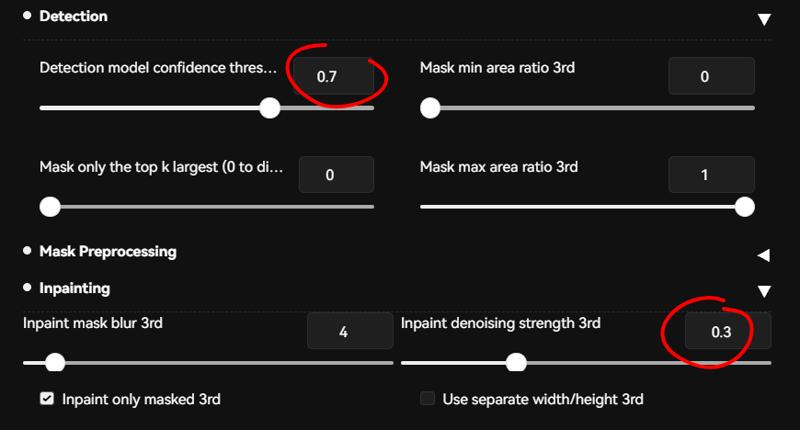Click Inpaint denoising strength value field

coord(728,331)
